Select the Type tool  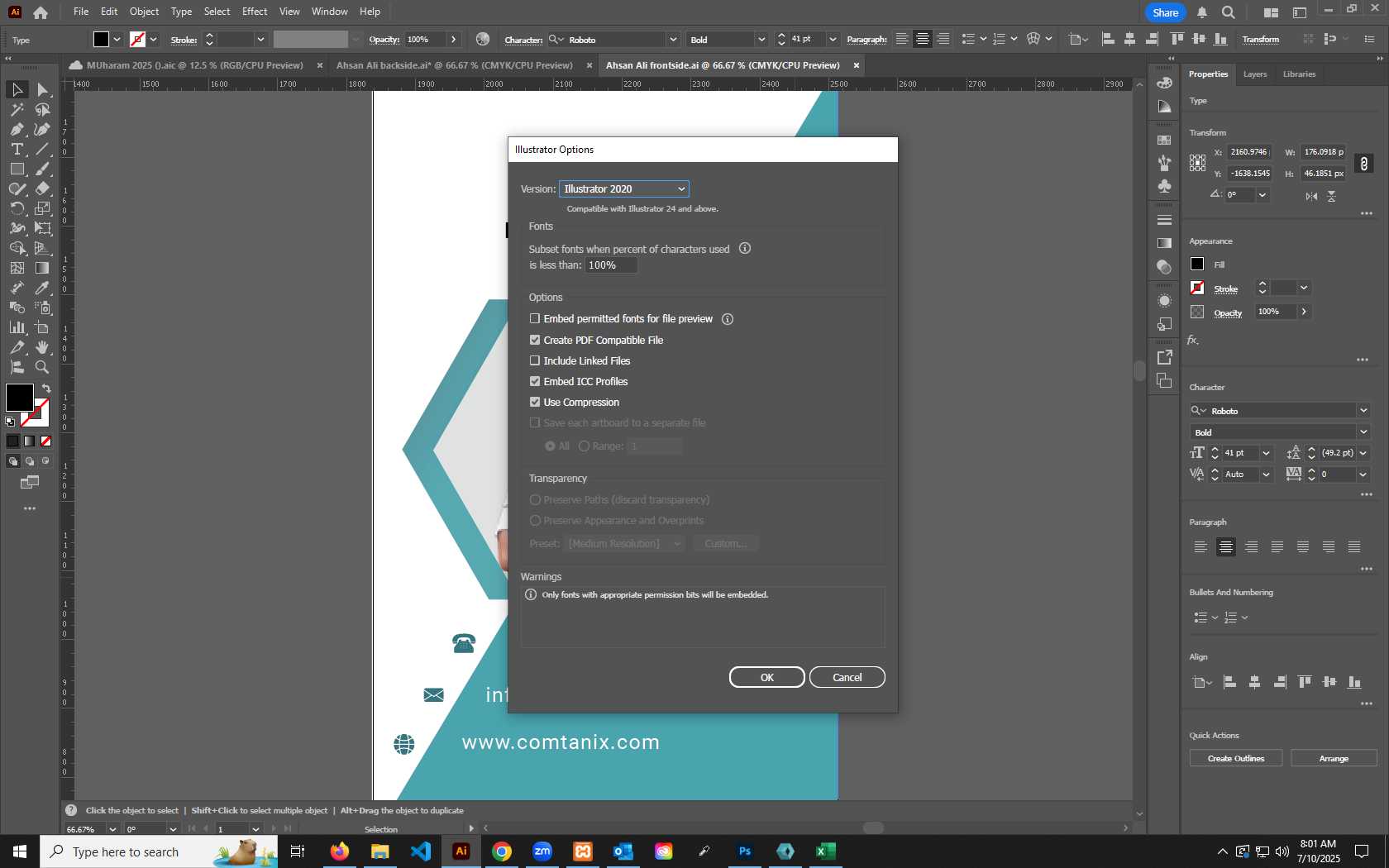point(17,149)
